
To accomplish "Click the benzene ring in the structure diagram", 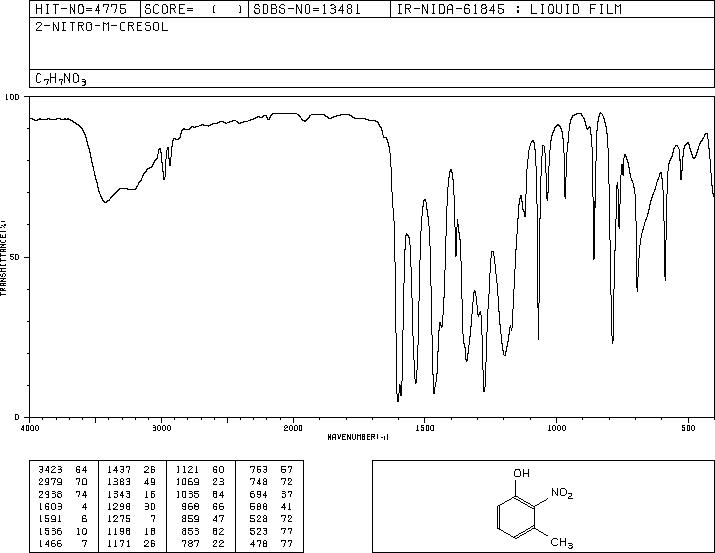I will pyautogui.click(x=515, y=518).
